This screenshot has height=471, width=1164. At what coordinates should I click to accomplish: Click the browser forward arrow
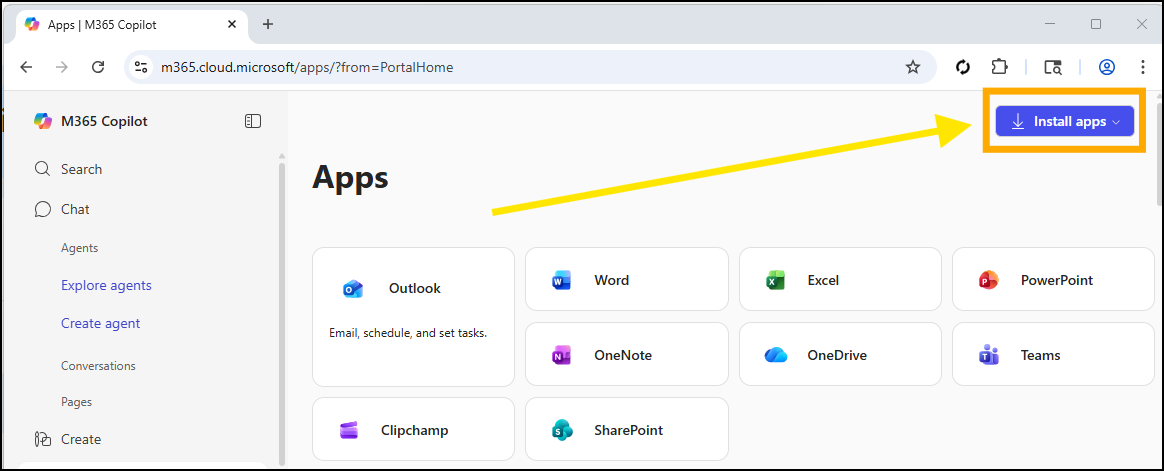62,68
